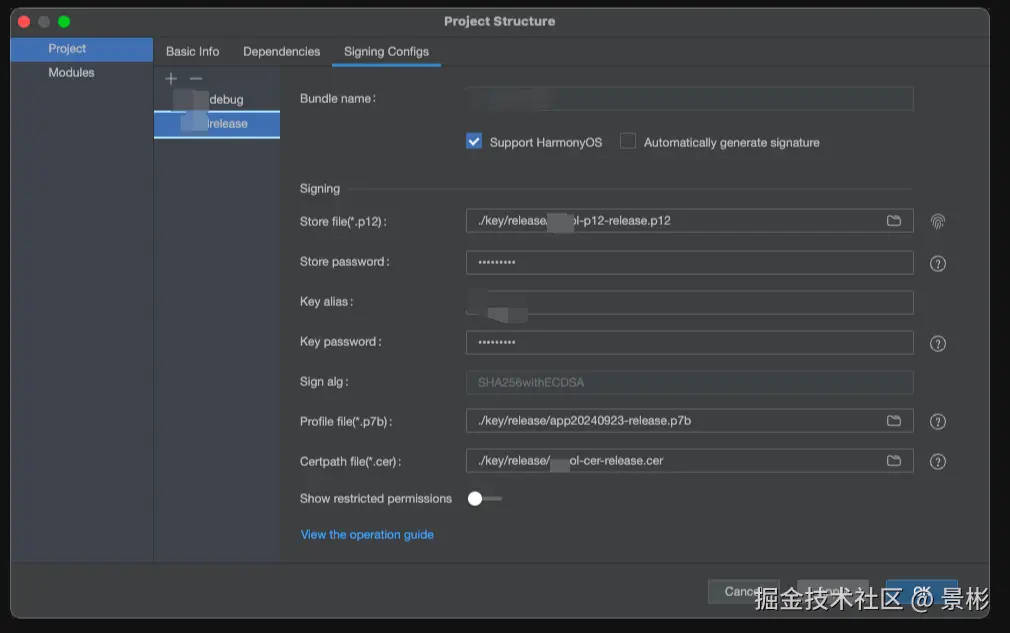Open help icon for Profile file
The image size is (1010, 633).
(938, 422)
